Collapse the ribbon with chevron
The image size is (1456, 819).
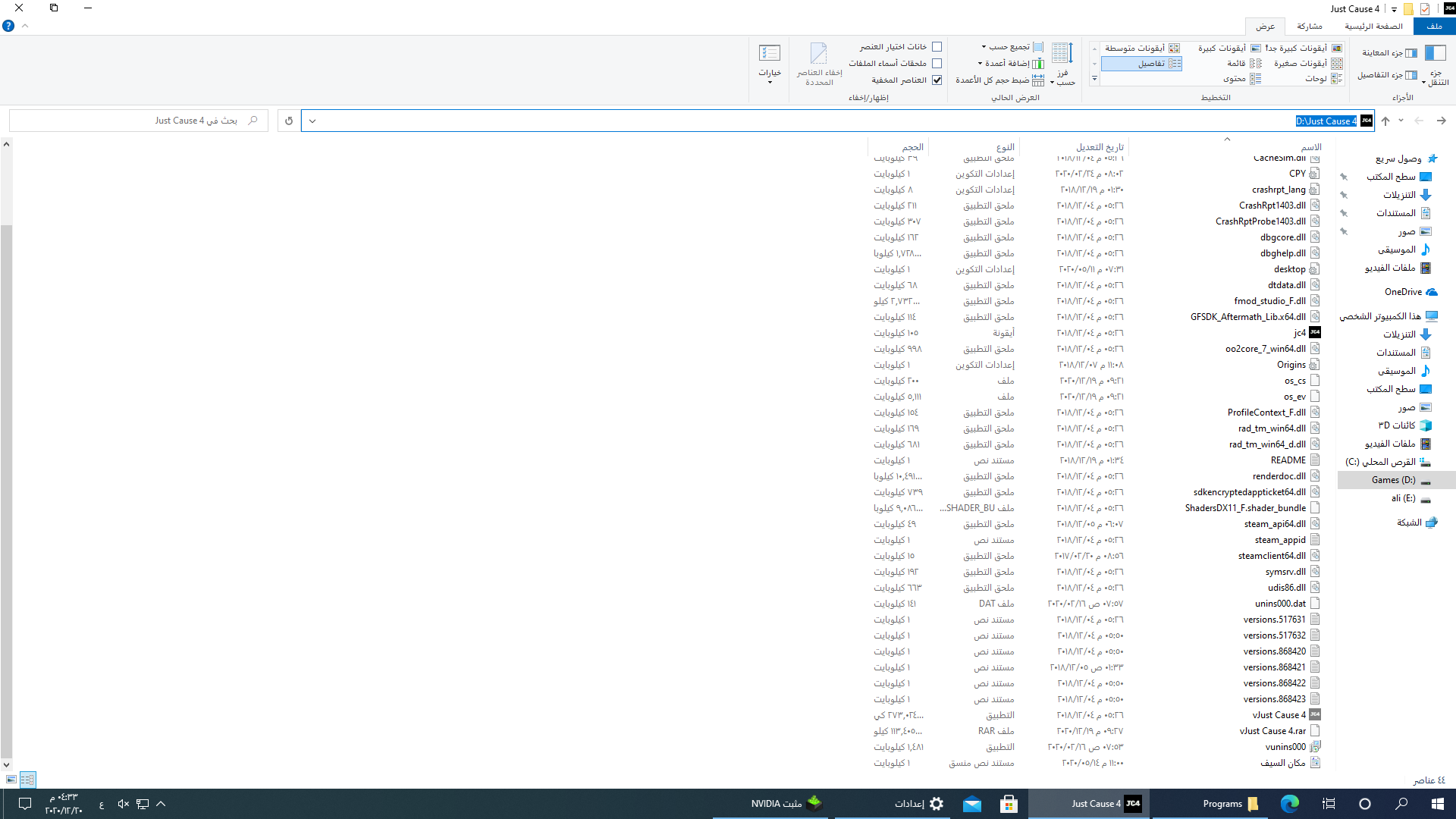(x=25, y=26)
